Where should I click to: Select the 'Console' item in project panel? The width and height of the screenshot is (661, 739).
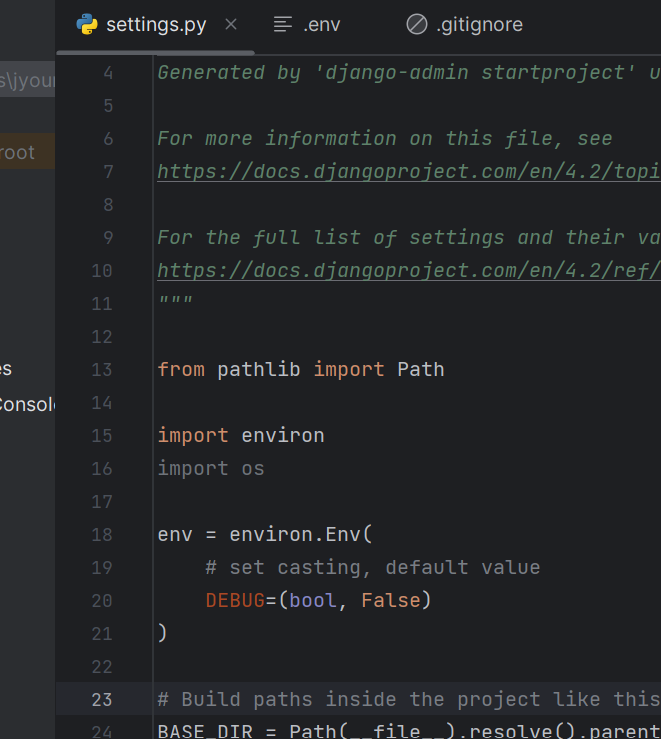coord(27,404)
